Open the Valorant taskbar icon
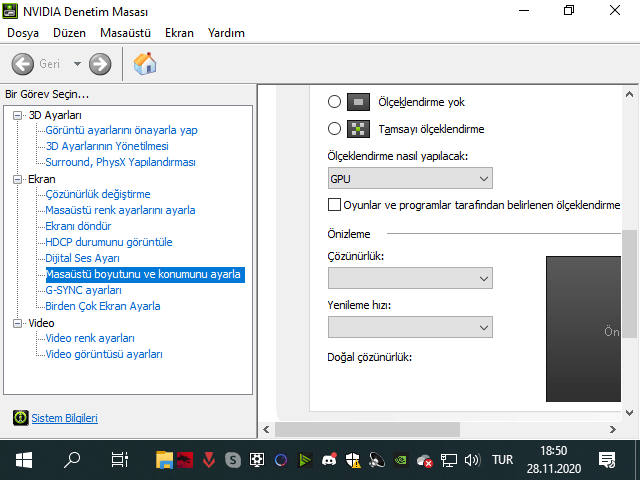This screenshot has width=640, height=480. [209, 460]
